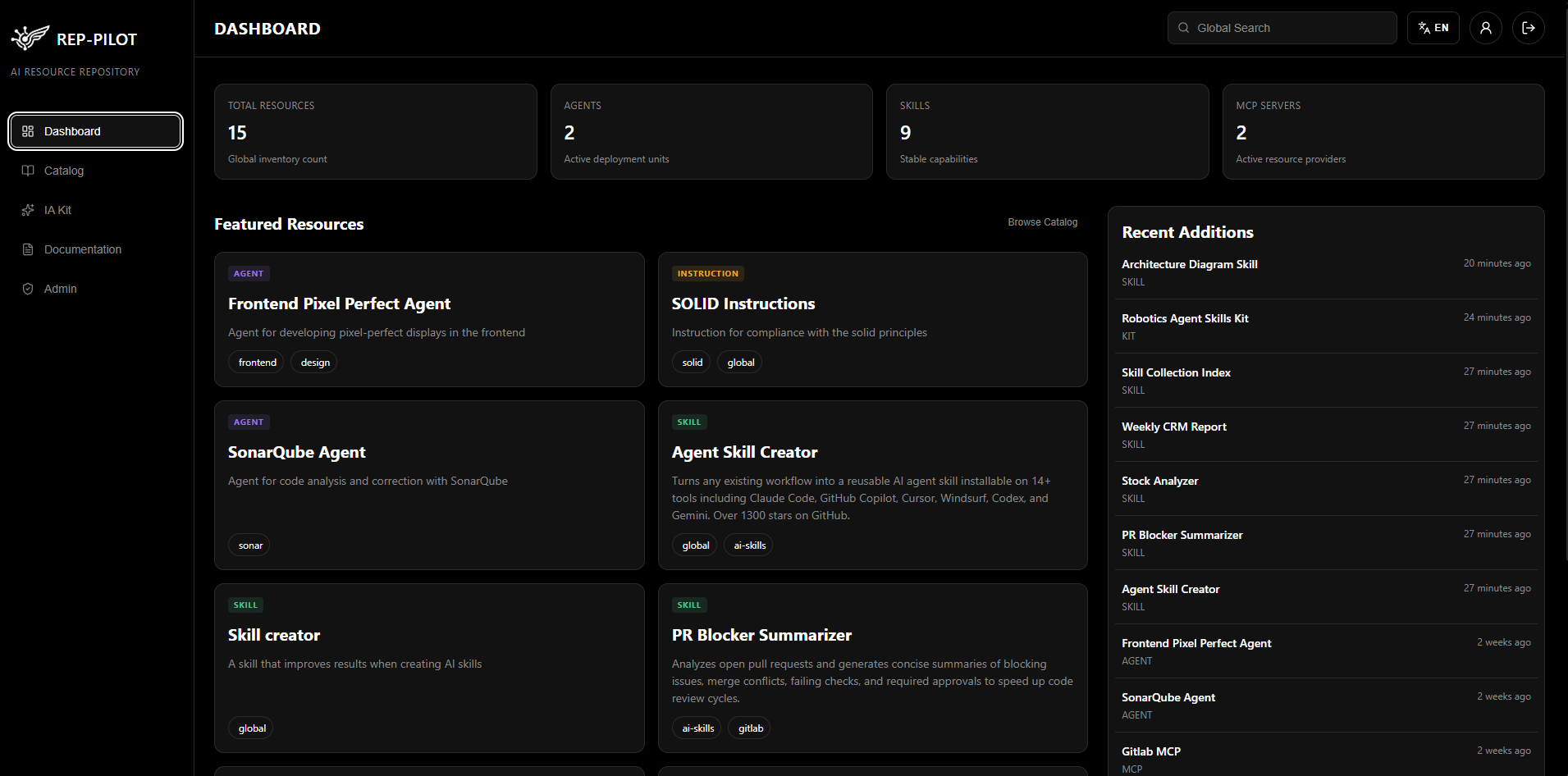Click the INSTRUCTION badge on SOLID card

(707, 274)
